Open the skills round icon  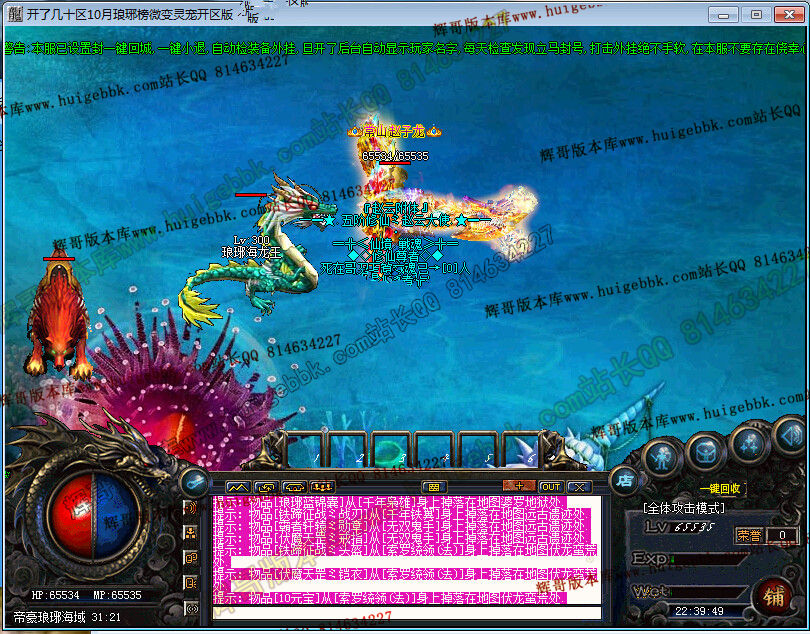tap(749, 440)
